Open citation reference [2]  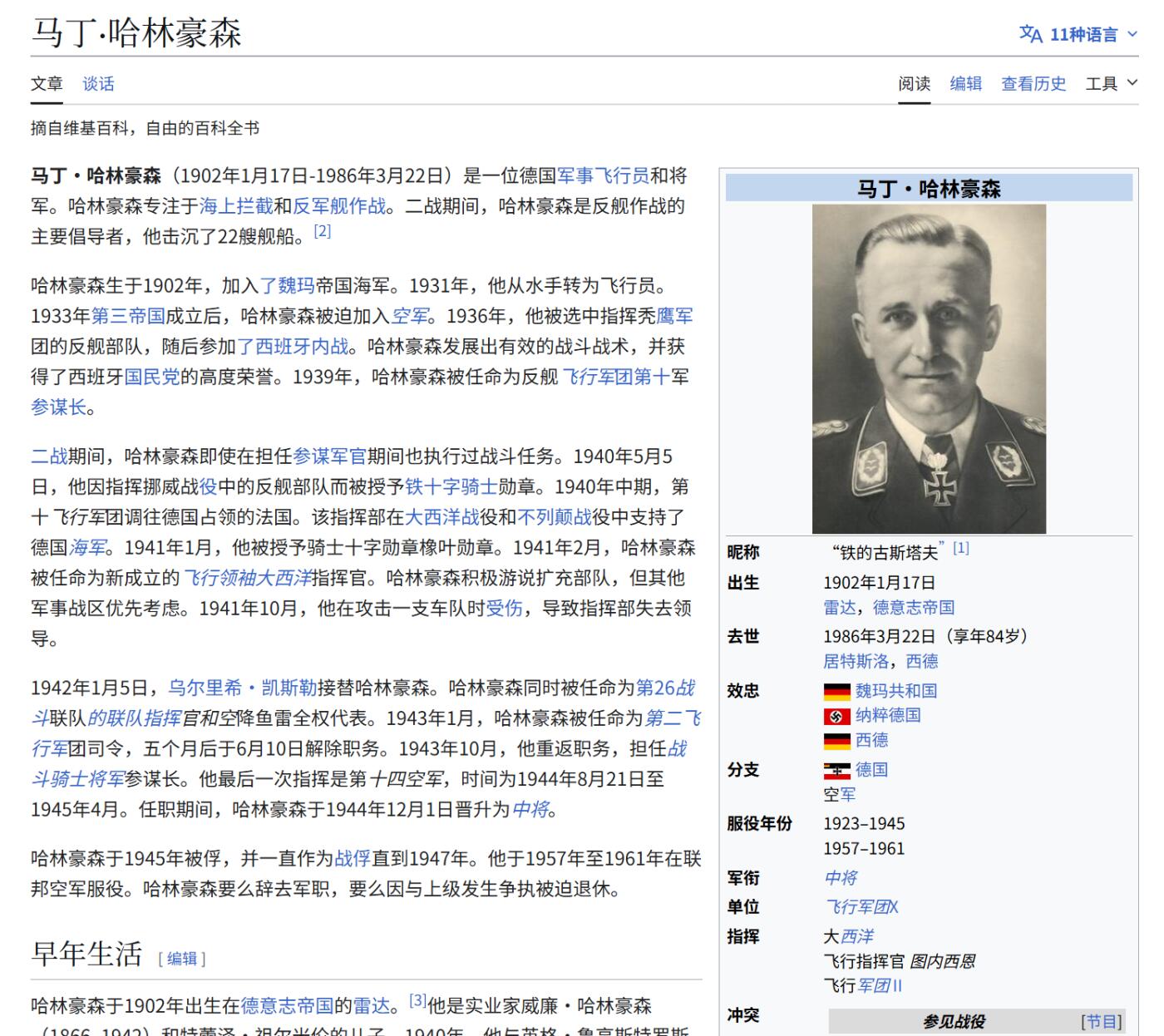(323, 232)
